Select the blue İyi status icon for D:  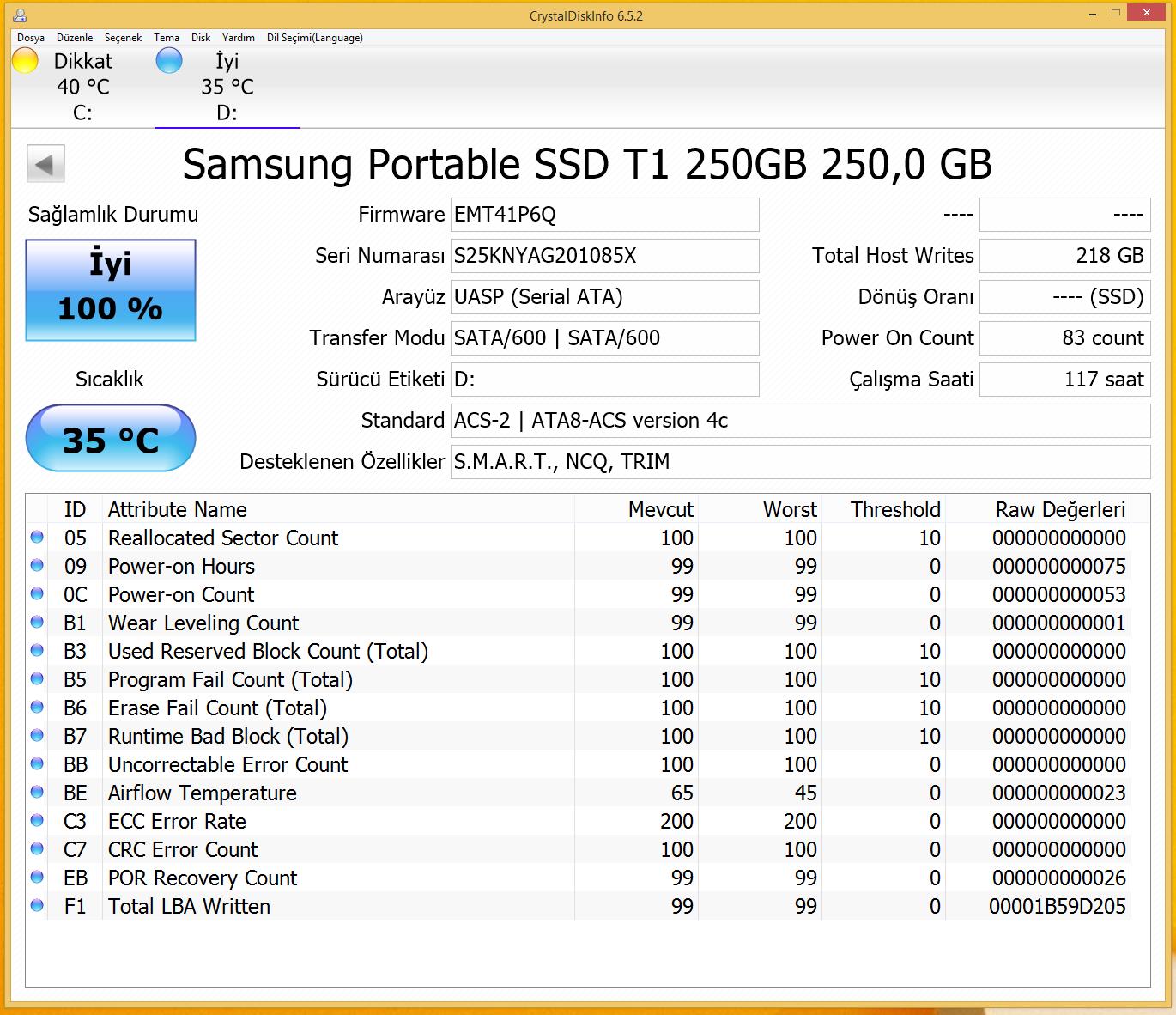(169, 61)
